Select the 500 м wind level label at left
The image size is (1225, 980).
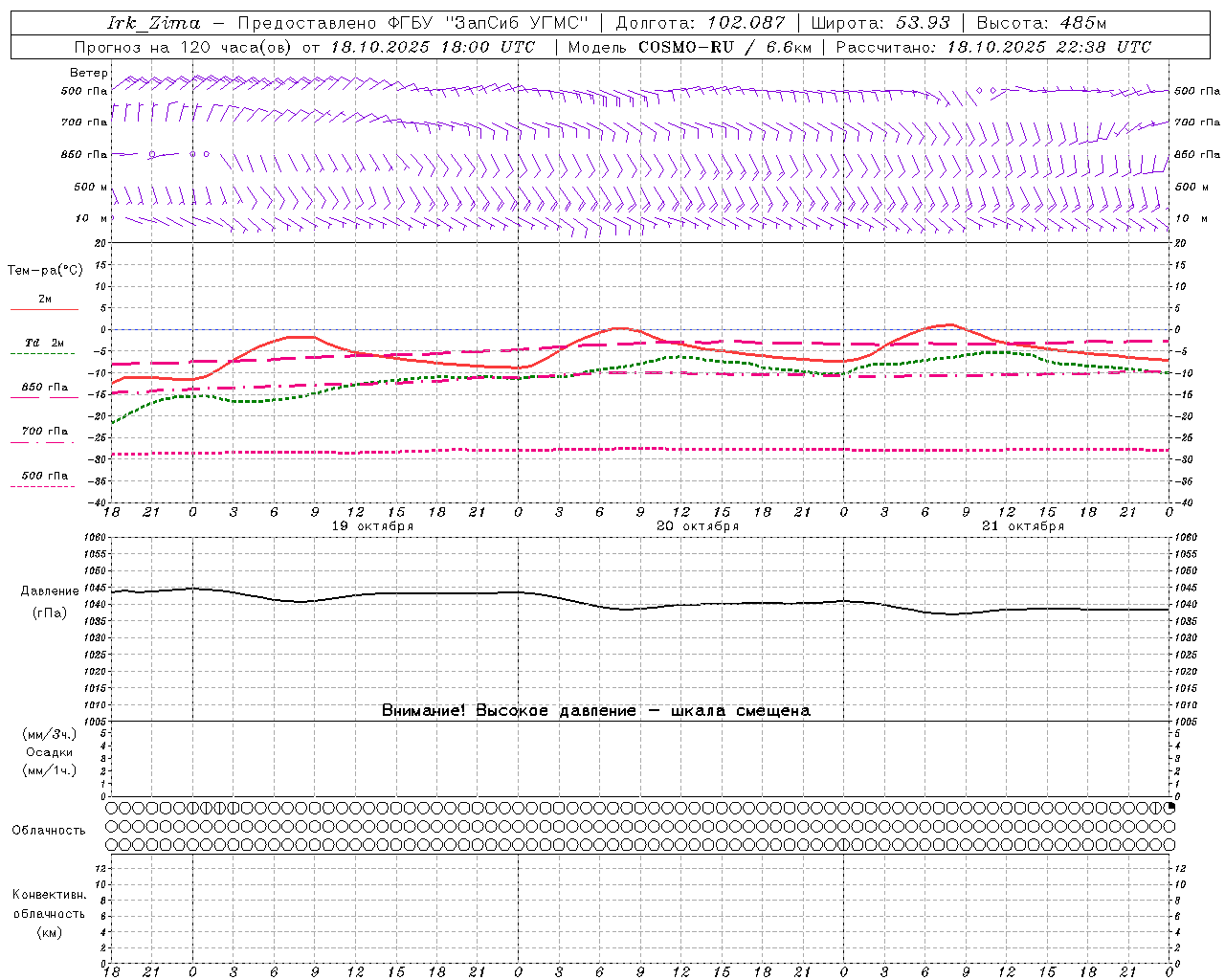click(91, 187)
